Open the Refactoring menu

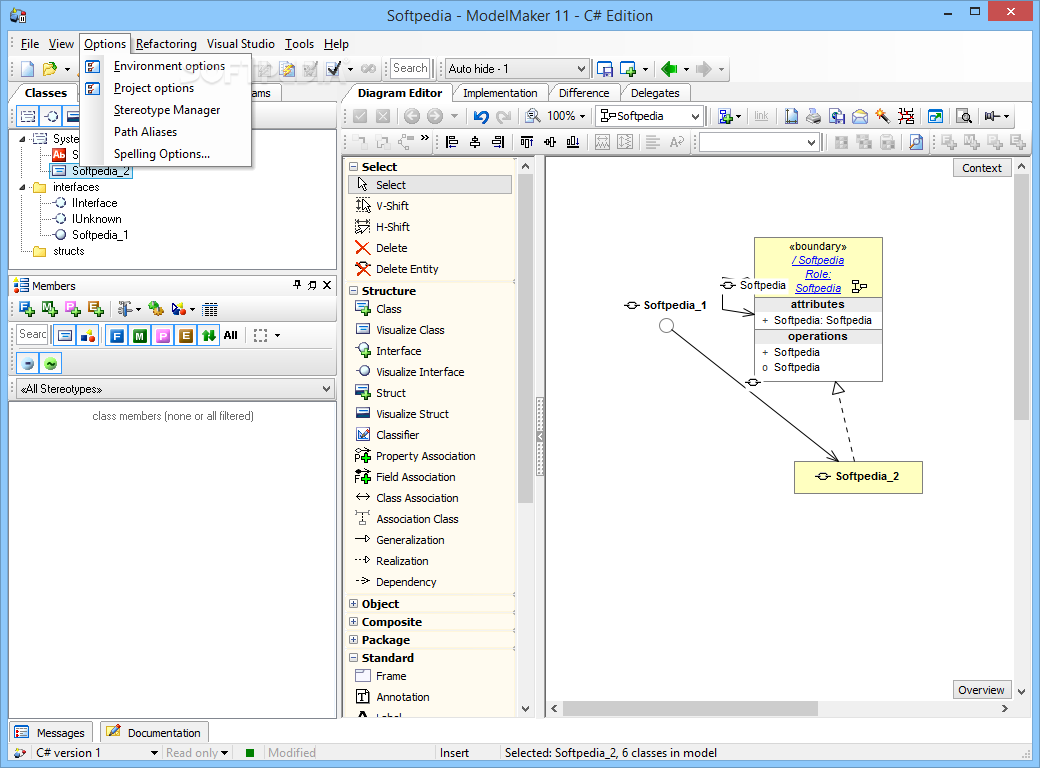pos(166,44)
